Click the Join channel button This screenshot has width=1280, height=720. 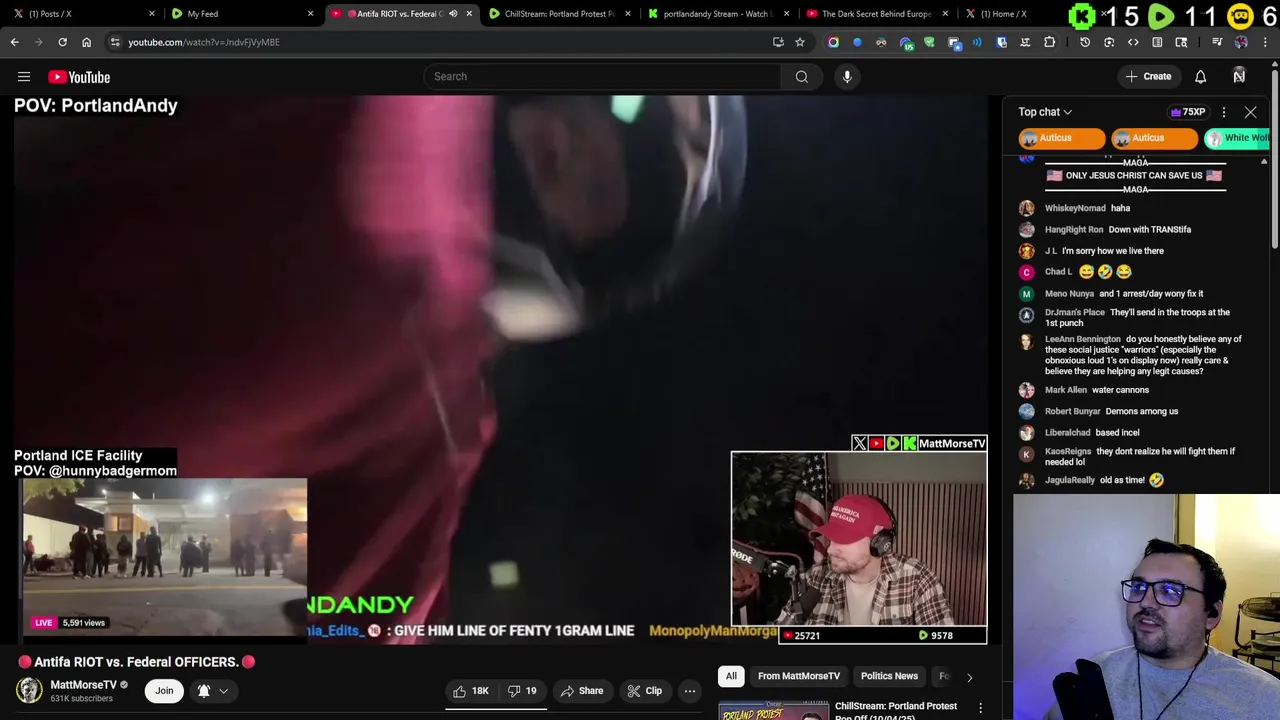tap(164, 691)
